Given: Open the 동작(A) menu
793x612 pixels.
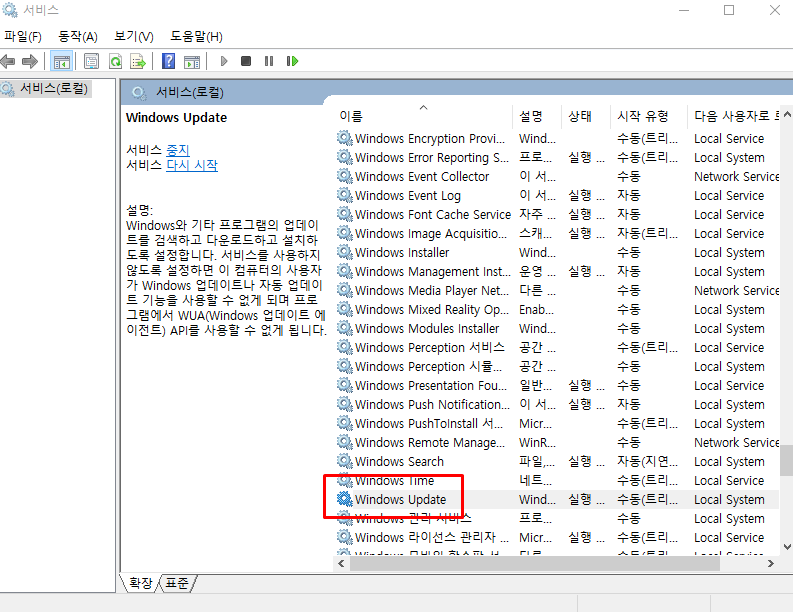Looking at the screenshot, I should click(78, 36).
